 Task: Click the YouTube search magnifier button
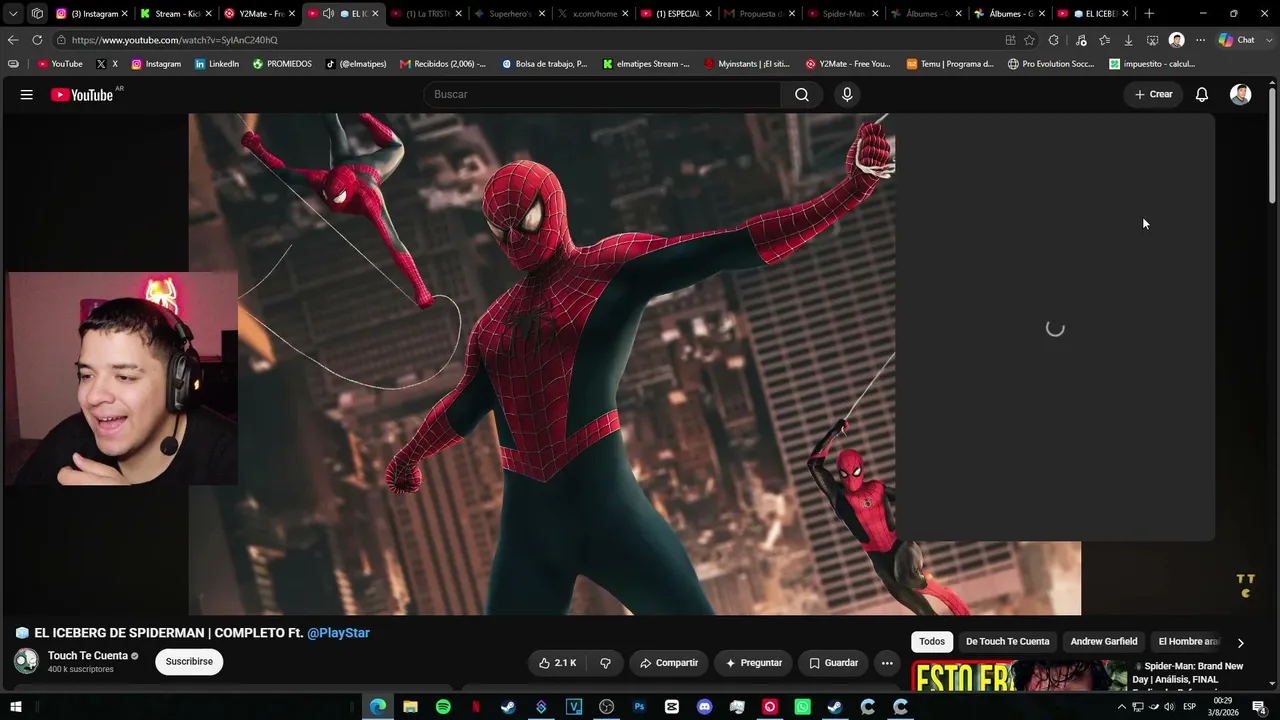coord(802,94)
